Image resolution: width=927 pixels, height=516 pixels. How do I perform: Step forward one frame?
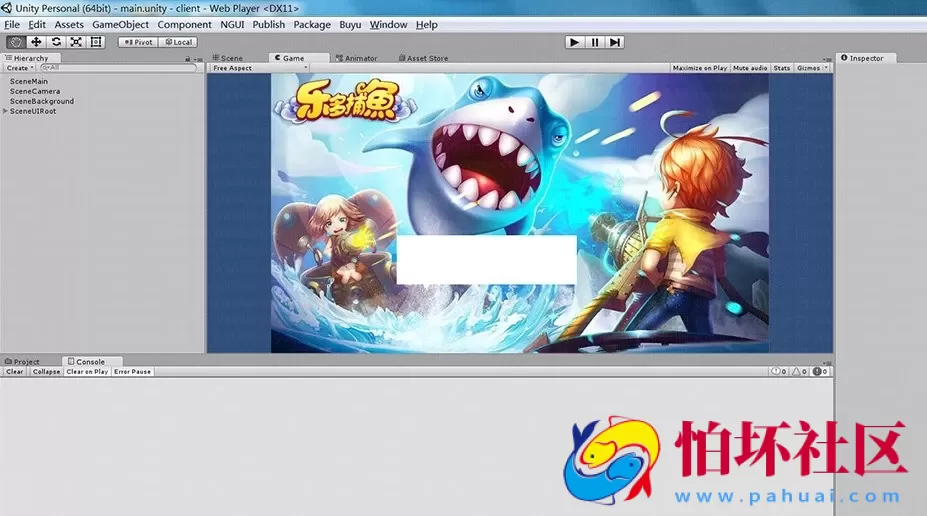click(615, 42)
